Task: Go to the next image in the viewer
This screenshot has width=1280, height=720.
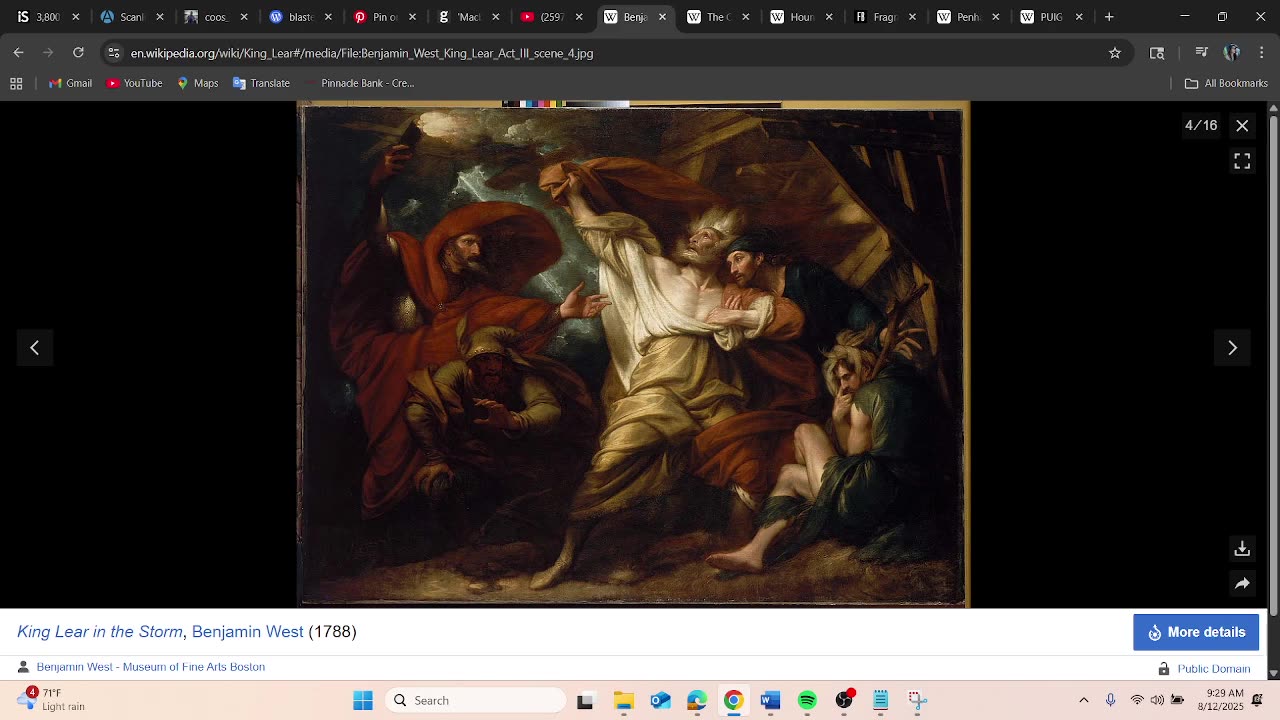Action: tap(1232, 348)
